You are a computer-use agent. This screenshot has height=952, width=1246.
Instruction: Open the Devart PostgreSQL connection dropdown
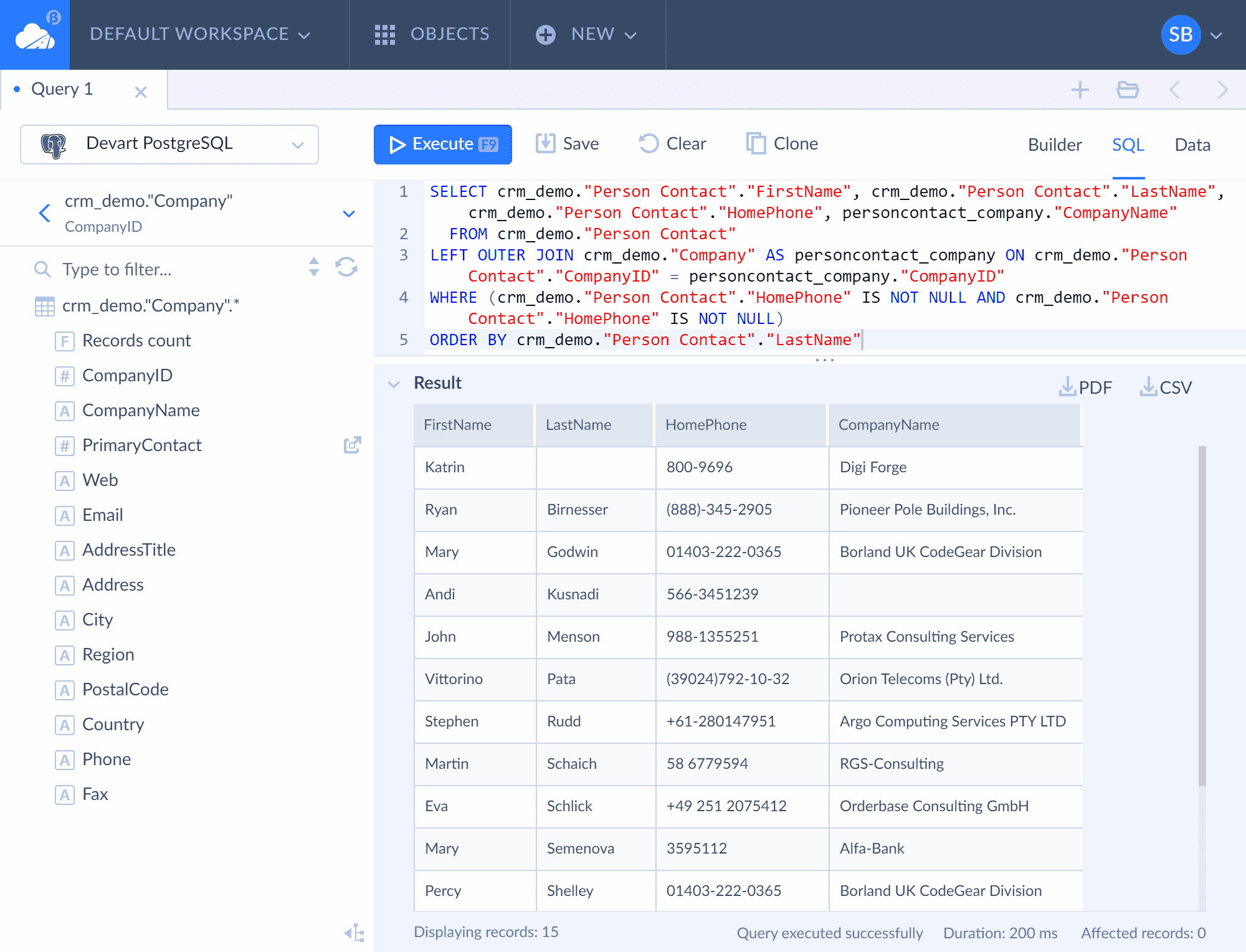(x=169, y=145)
